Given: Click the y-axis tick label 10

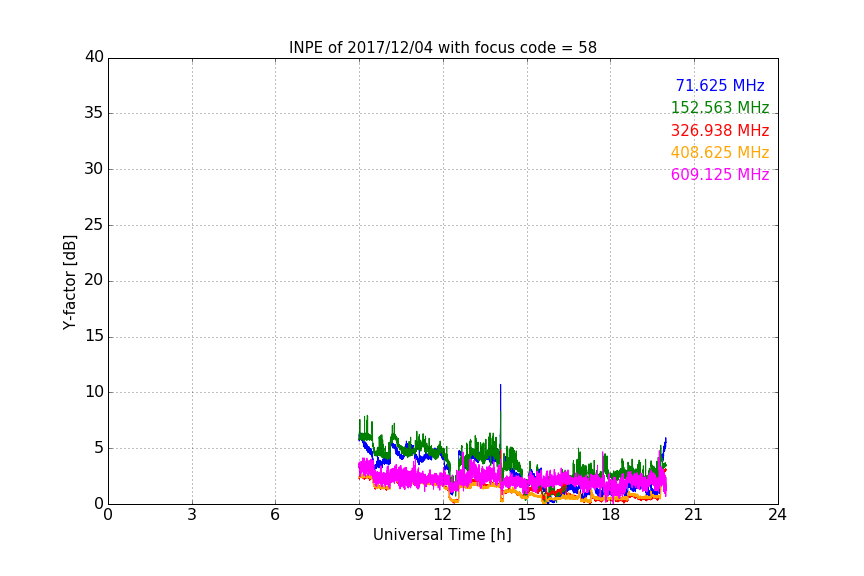Looking at the screenshot, I should coord(94,392).
